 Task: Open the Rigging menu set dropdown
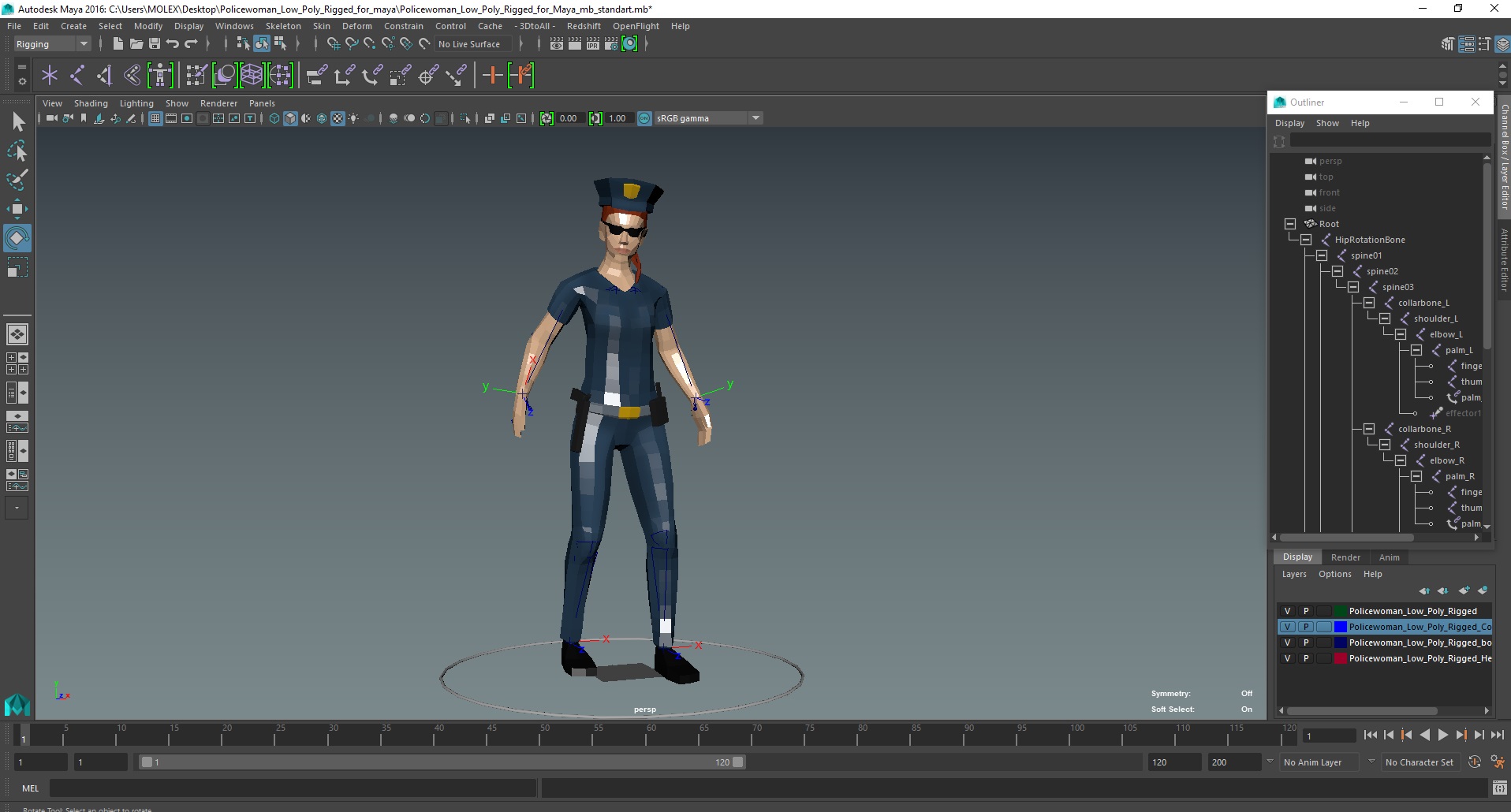[x=52, y=44]
